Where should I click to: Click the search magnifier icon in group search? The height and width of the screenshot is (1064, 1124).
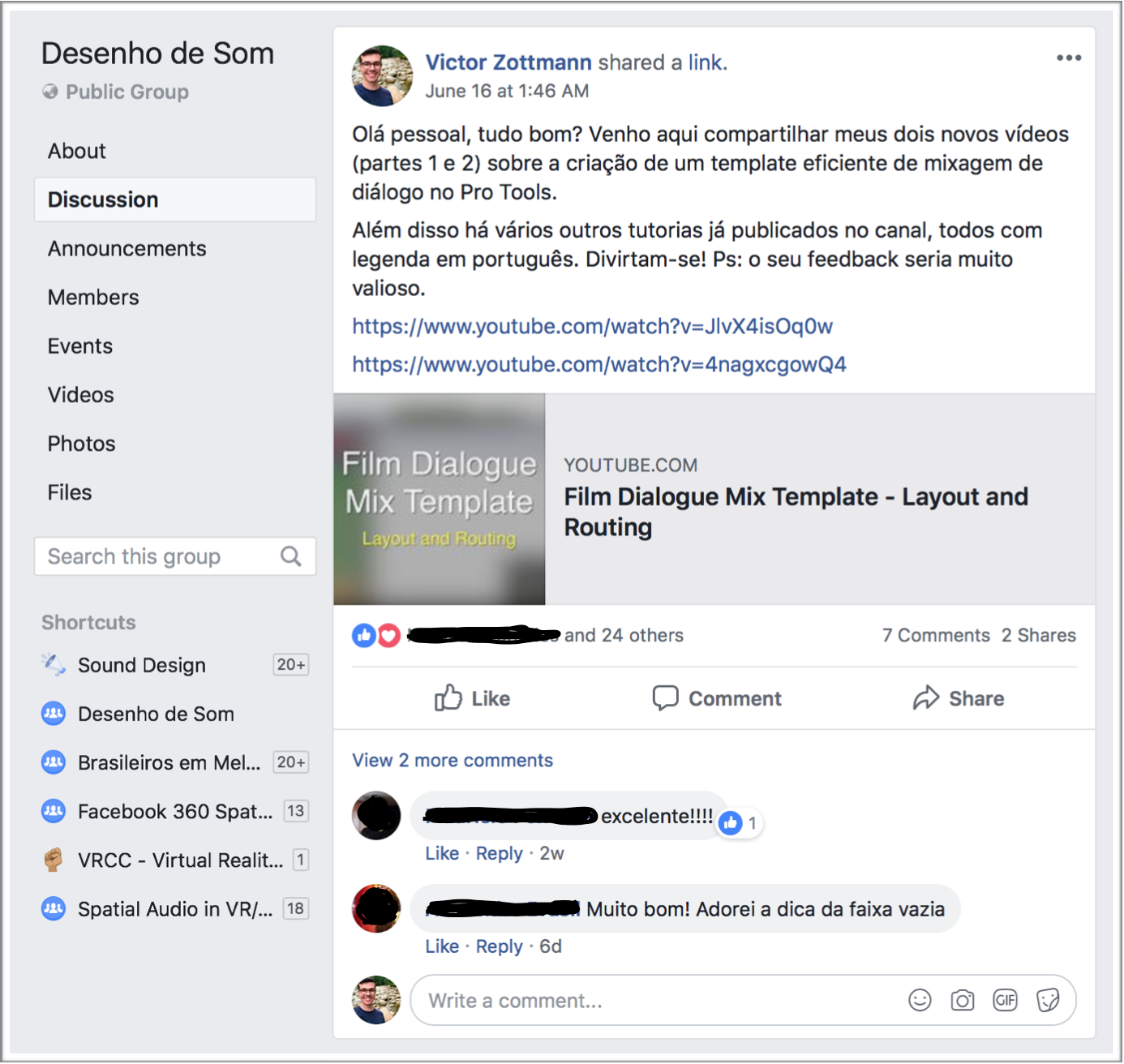[290, 556]
